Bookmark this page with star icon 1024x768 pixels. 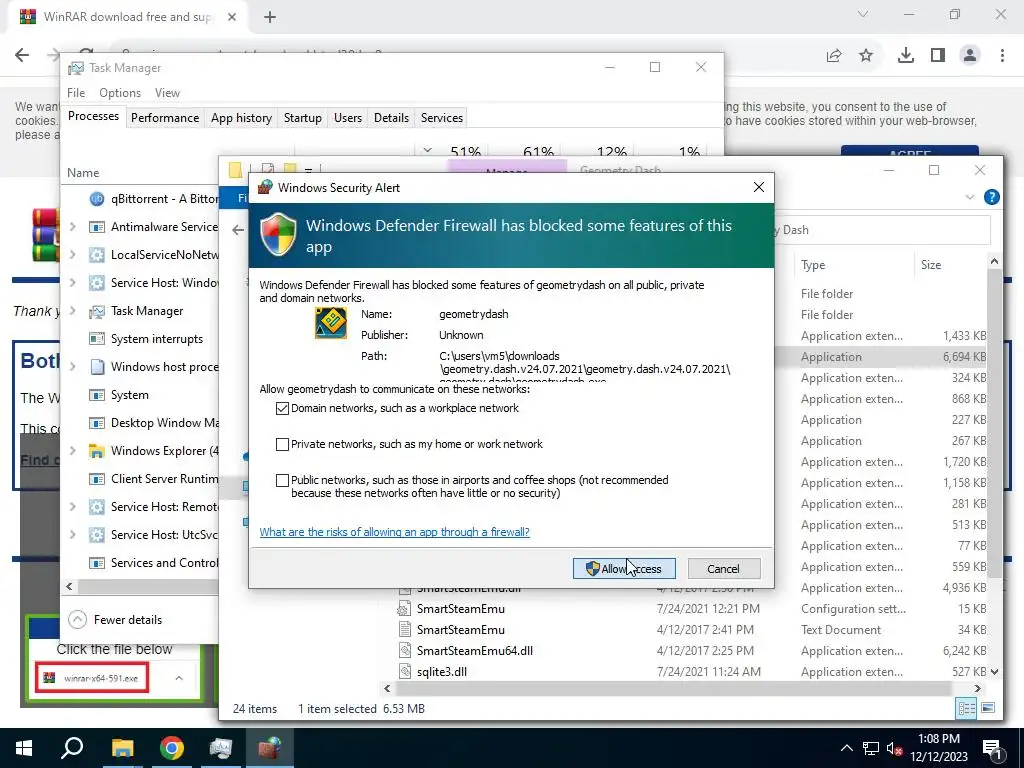(x=866, y=56)
